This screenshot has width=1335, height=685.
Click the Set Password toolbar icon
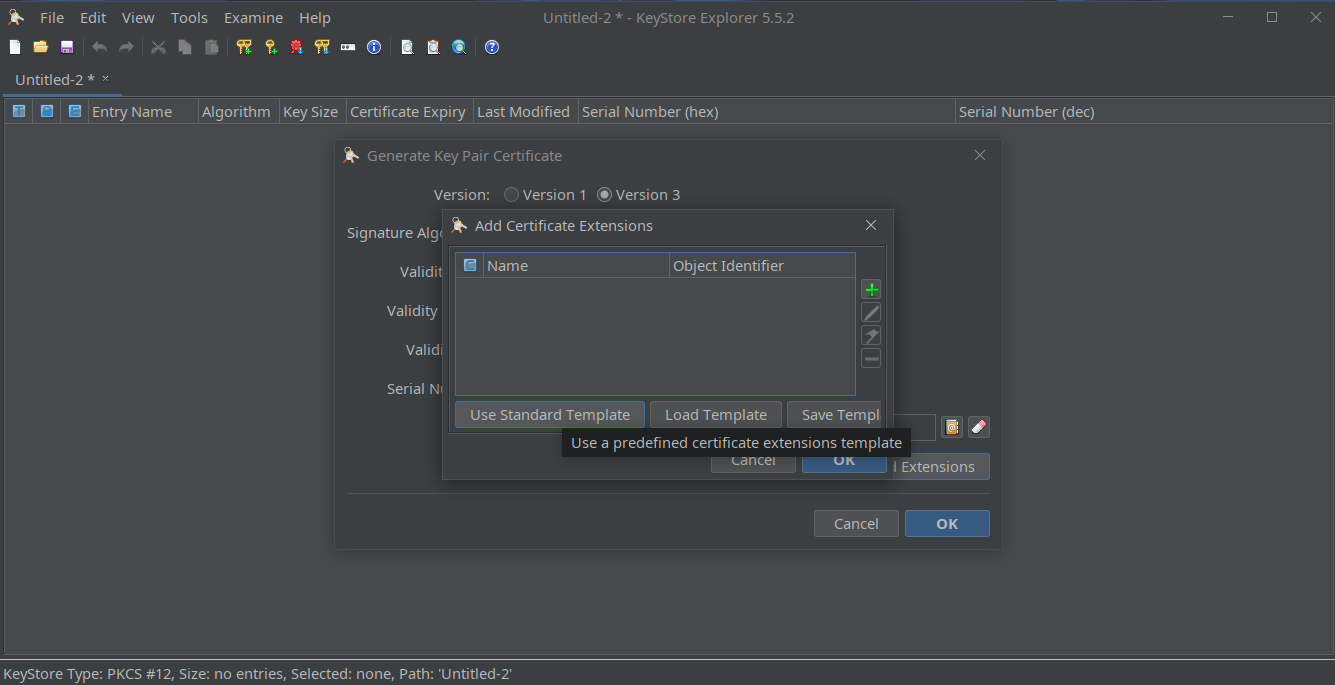[348, 47]
